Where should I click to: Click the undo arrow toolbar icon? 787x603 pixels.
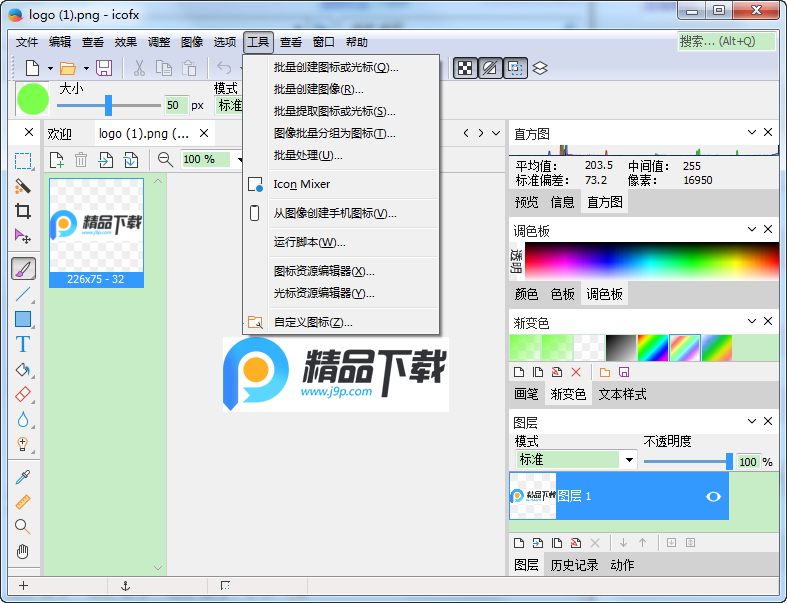(224, 68)
